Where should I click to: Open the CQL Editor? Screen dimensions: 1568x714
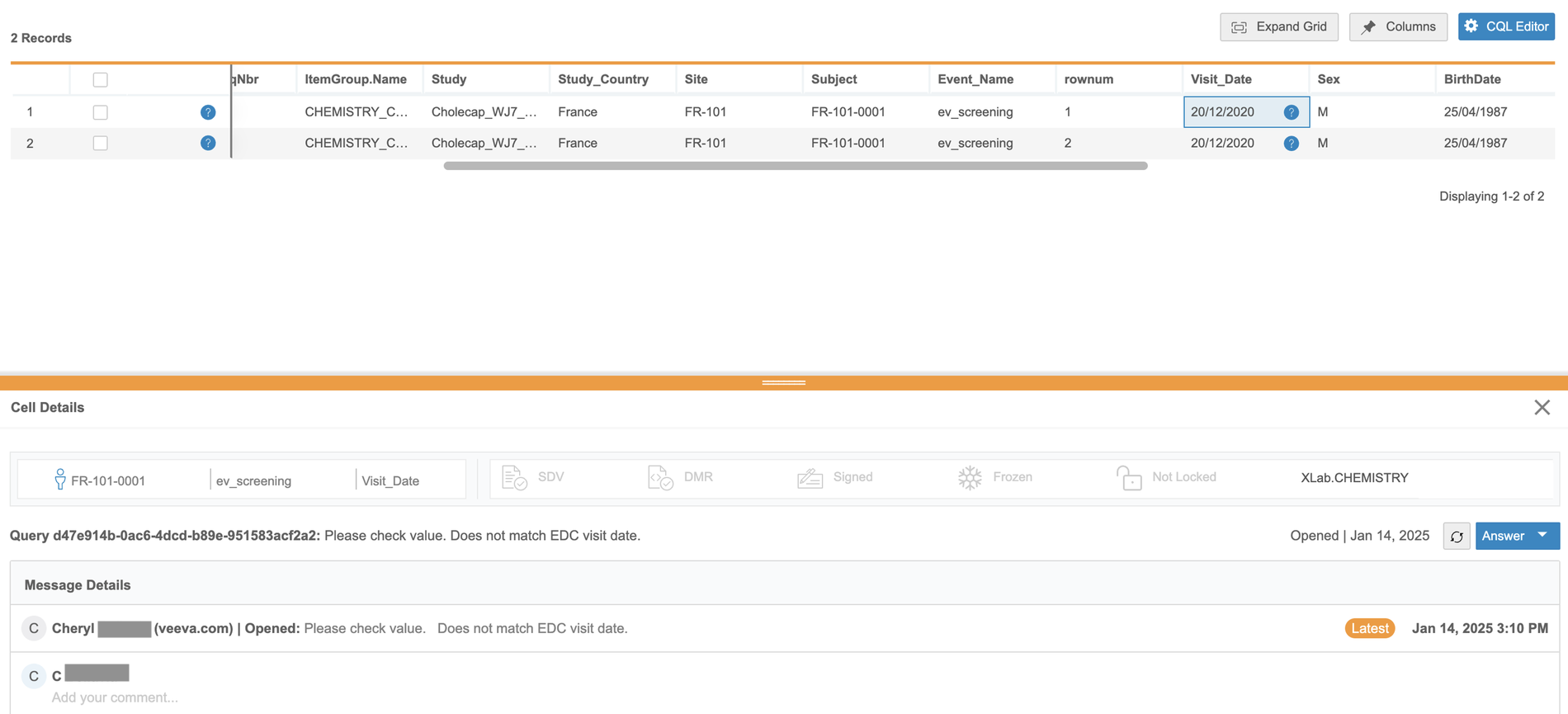tap(1506, 26)
